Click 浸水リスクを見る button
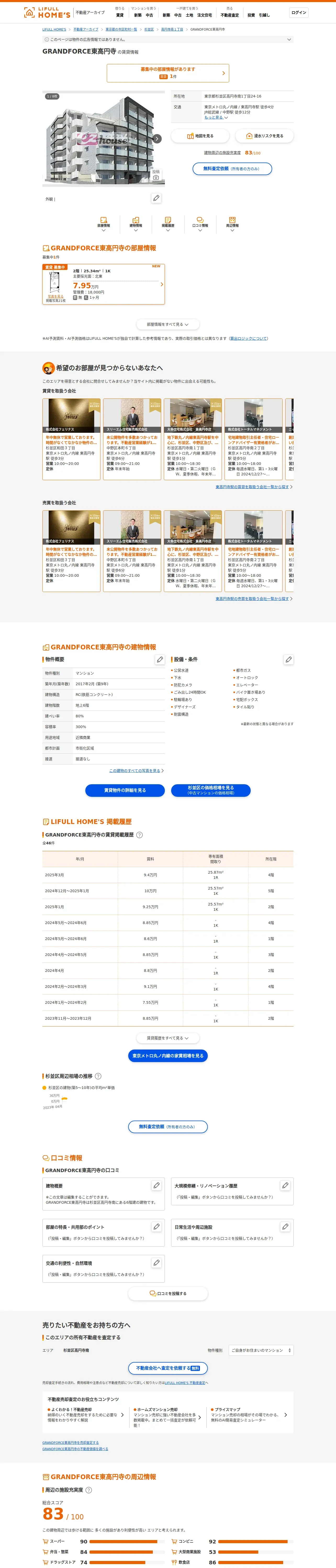The width and height of the screenshot is (336, 1568). point(264,136)
